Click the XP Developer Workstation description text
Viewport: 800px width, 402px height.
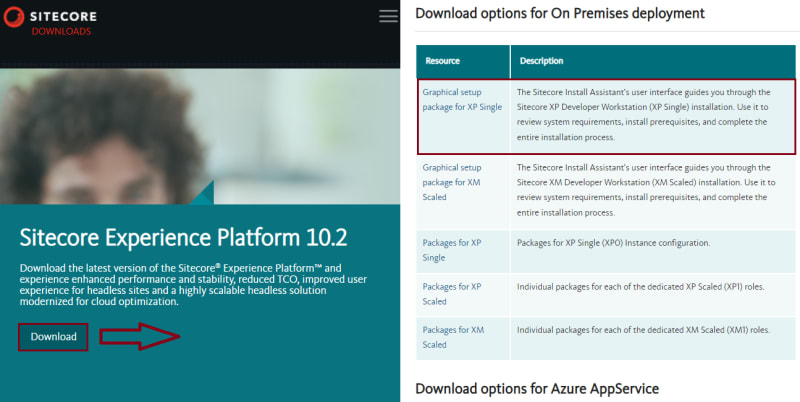(x=643, y=115)
